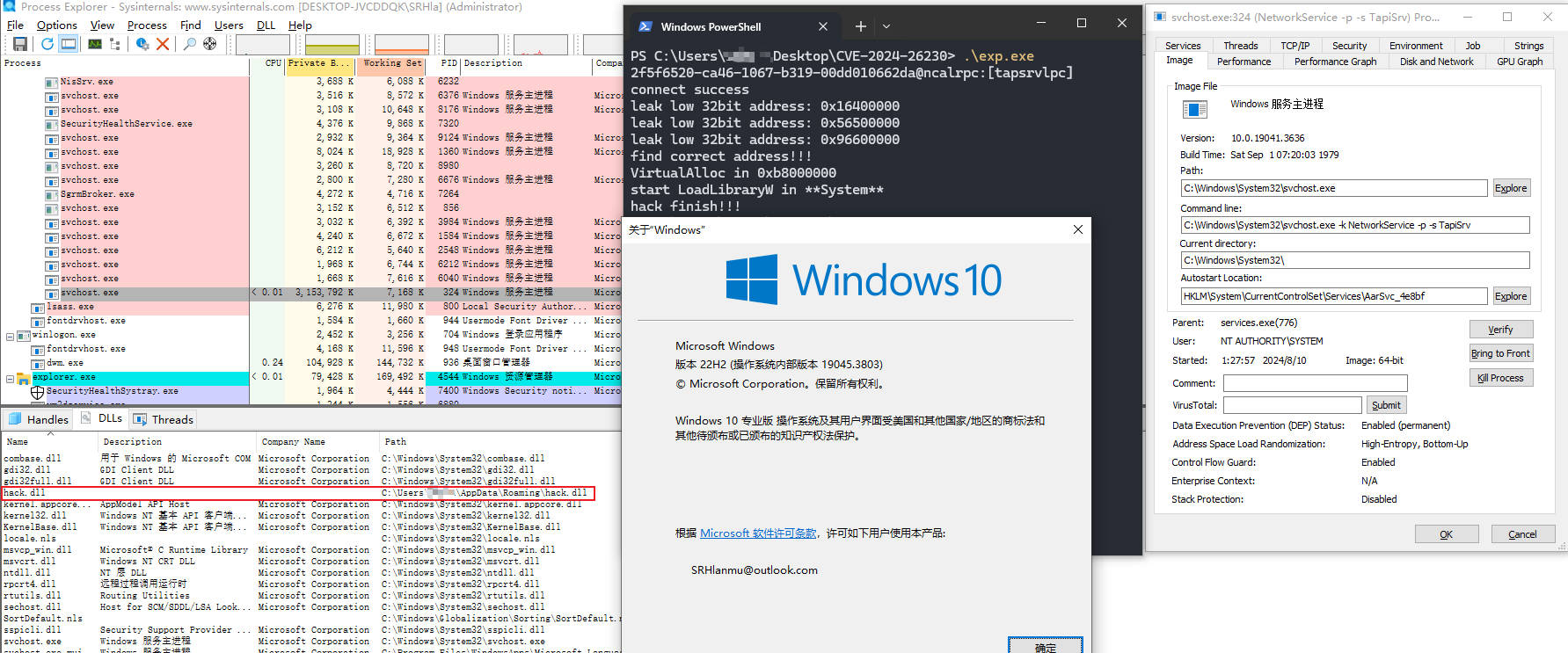The image size is (1568, 653).
Task: Click the PowerShell icon on the terminal tab
Action: point(645,26)
